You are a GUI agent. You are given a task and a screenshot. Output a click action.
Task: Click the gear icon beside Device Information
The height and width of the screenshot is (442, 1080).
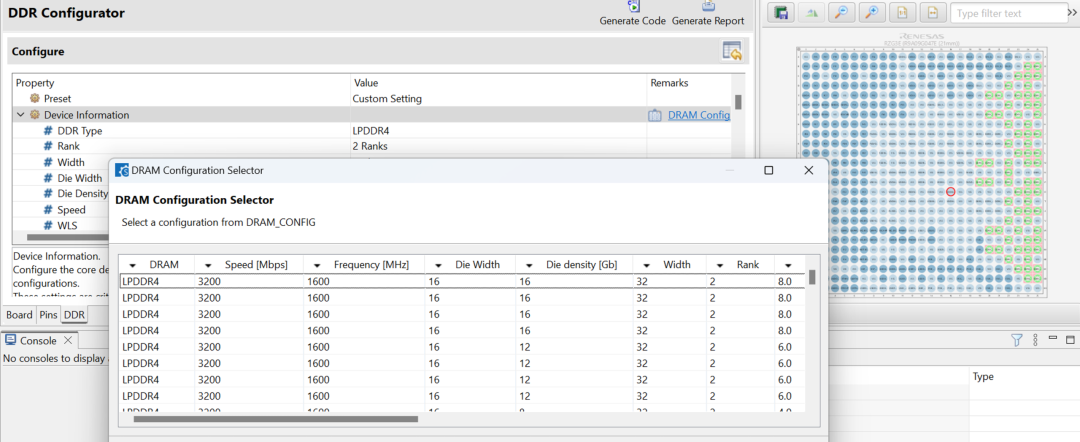(35, 115)
